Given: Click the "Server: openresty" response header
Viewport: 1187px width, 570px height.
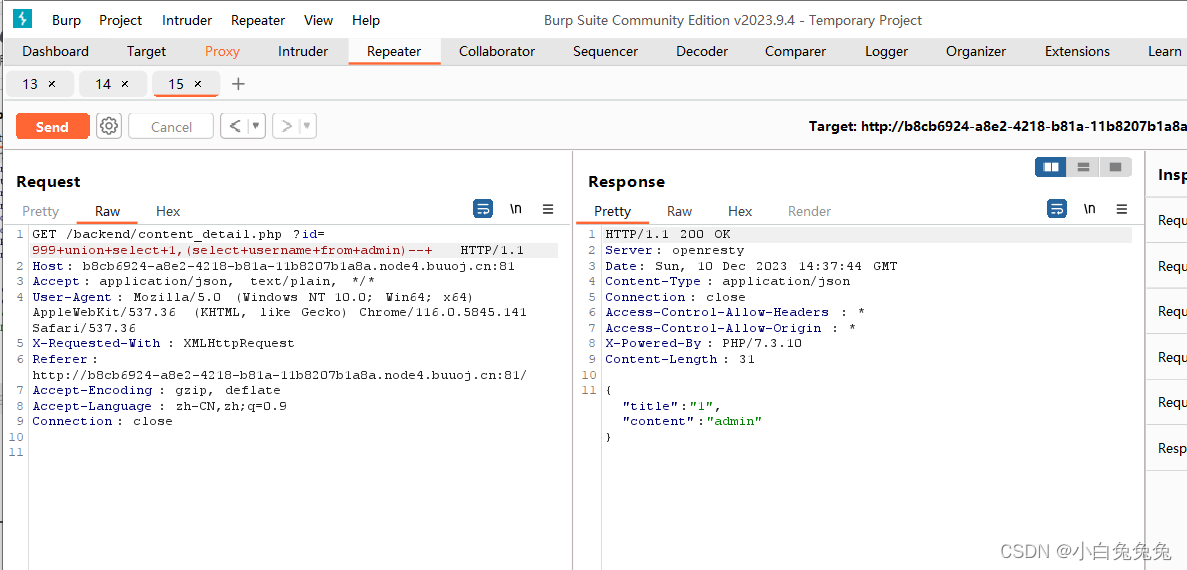Looking at the screenshot, I should click(x=675, y=250).
